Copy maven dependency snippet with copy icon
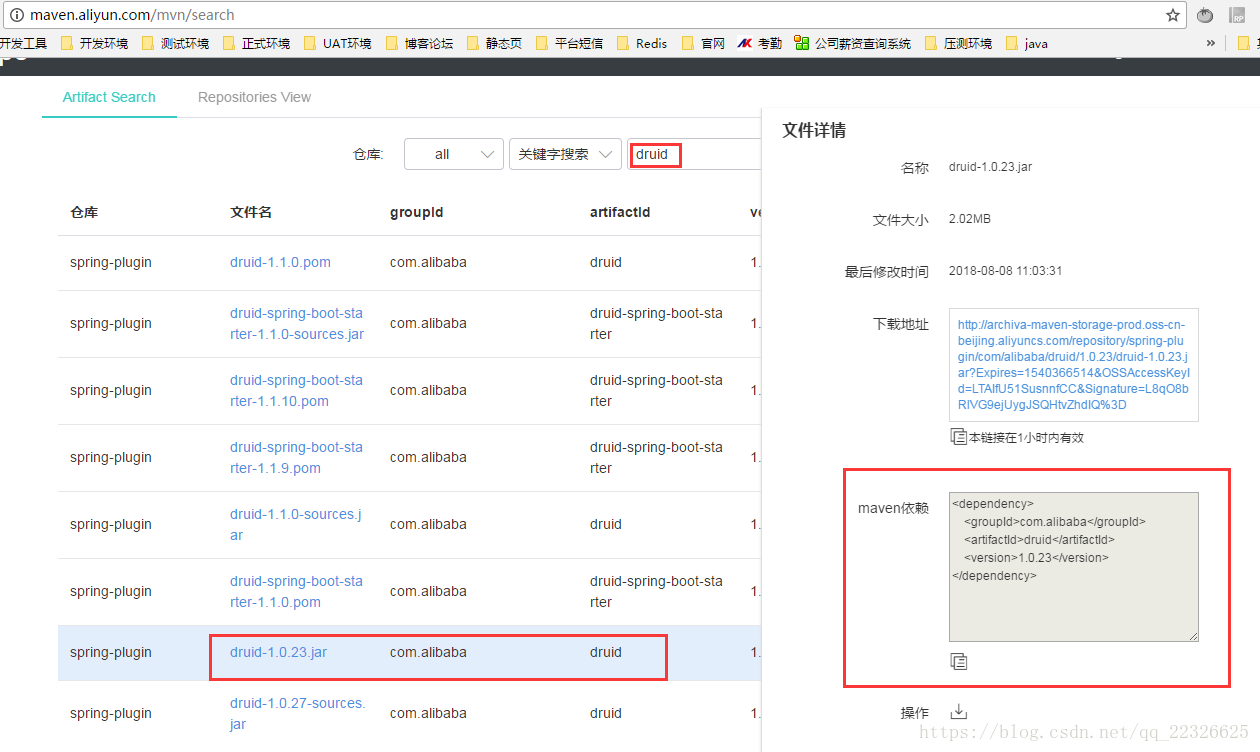Screen dimensions: 1260x752 pyautogui.click(x=958, y=661)
